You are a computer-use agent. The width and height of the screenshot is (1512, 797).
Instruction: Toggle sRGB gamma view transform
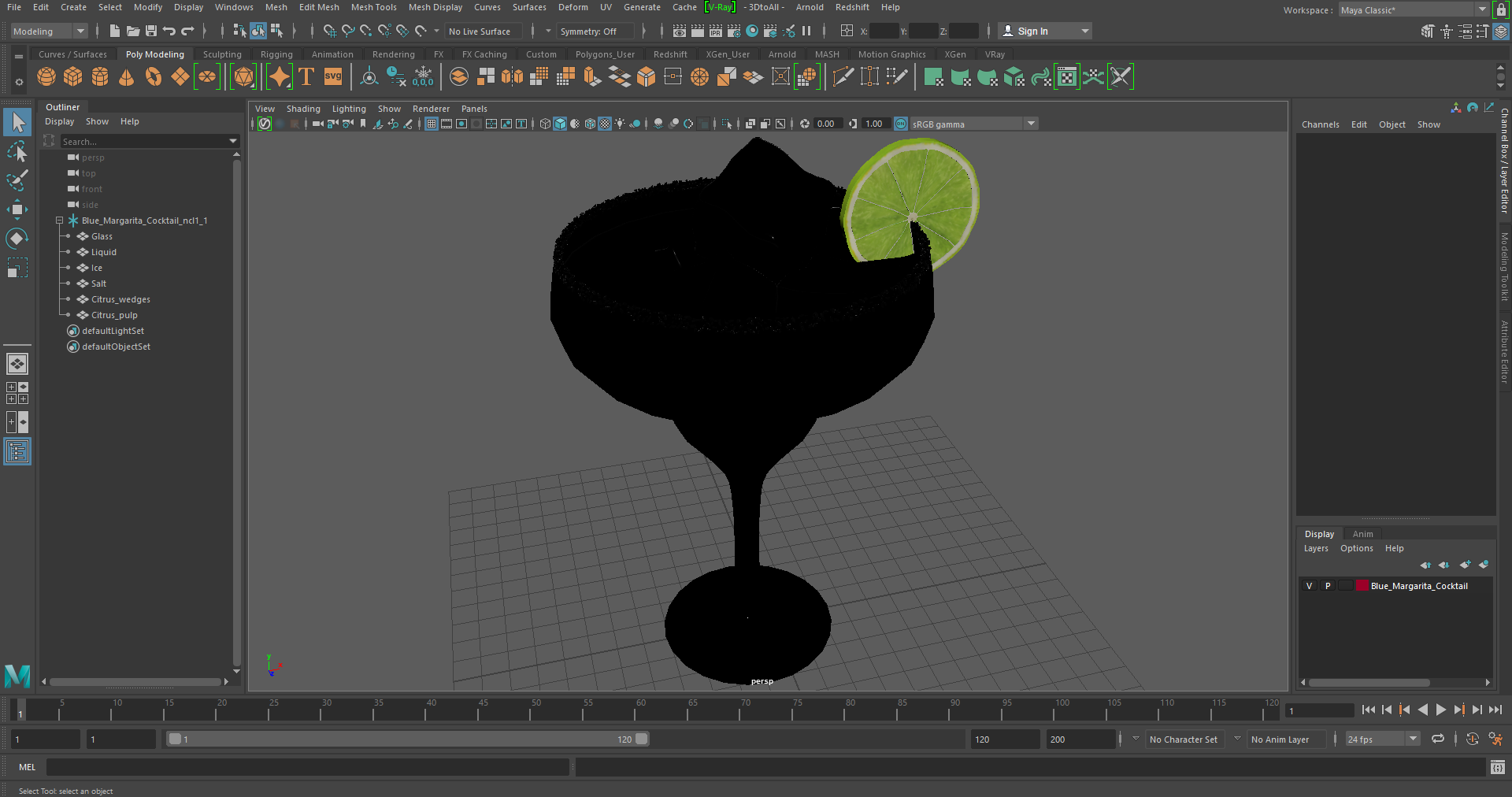click(x=901, y=124)
